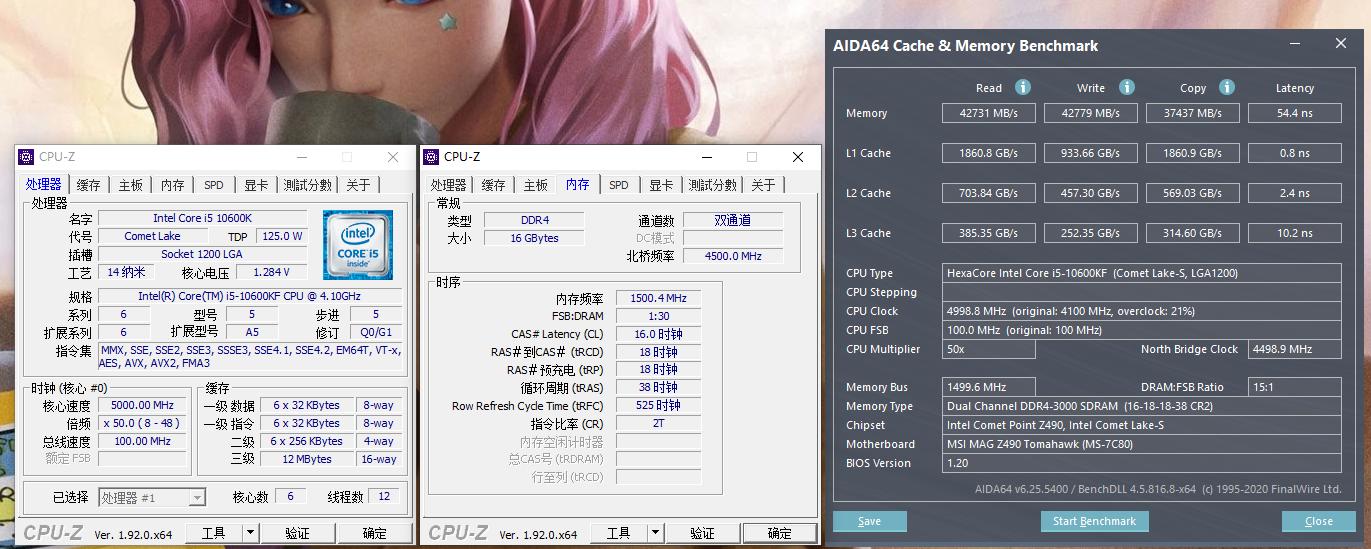1371x549 pixels.
Task: Switch to 显卡 tab in left CPU-Z window
Action: (x=256, y=185)
